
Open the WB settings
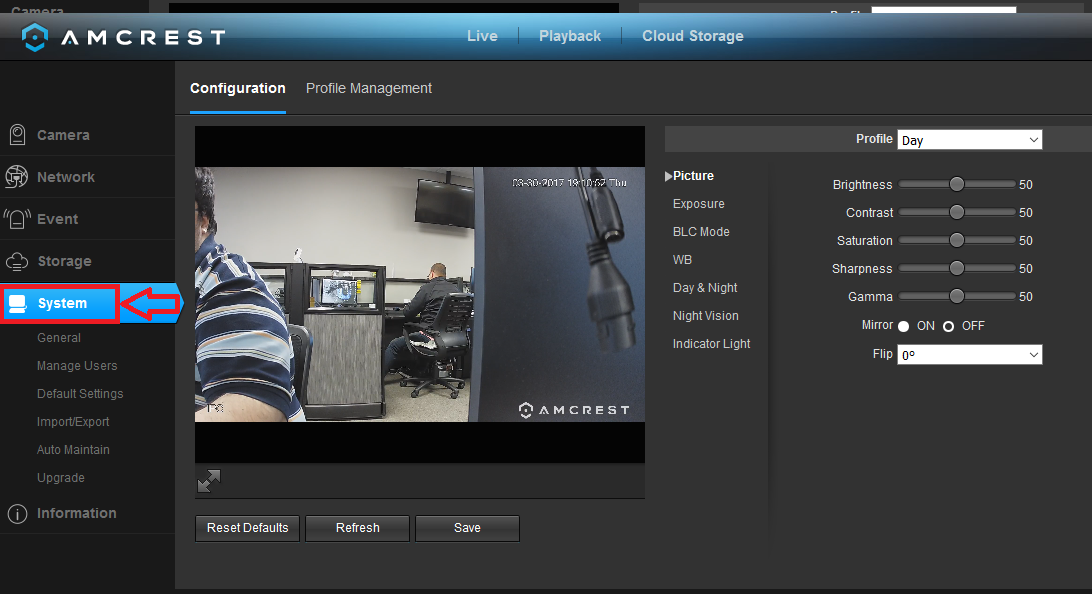[682, 260]
